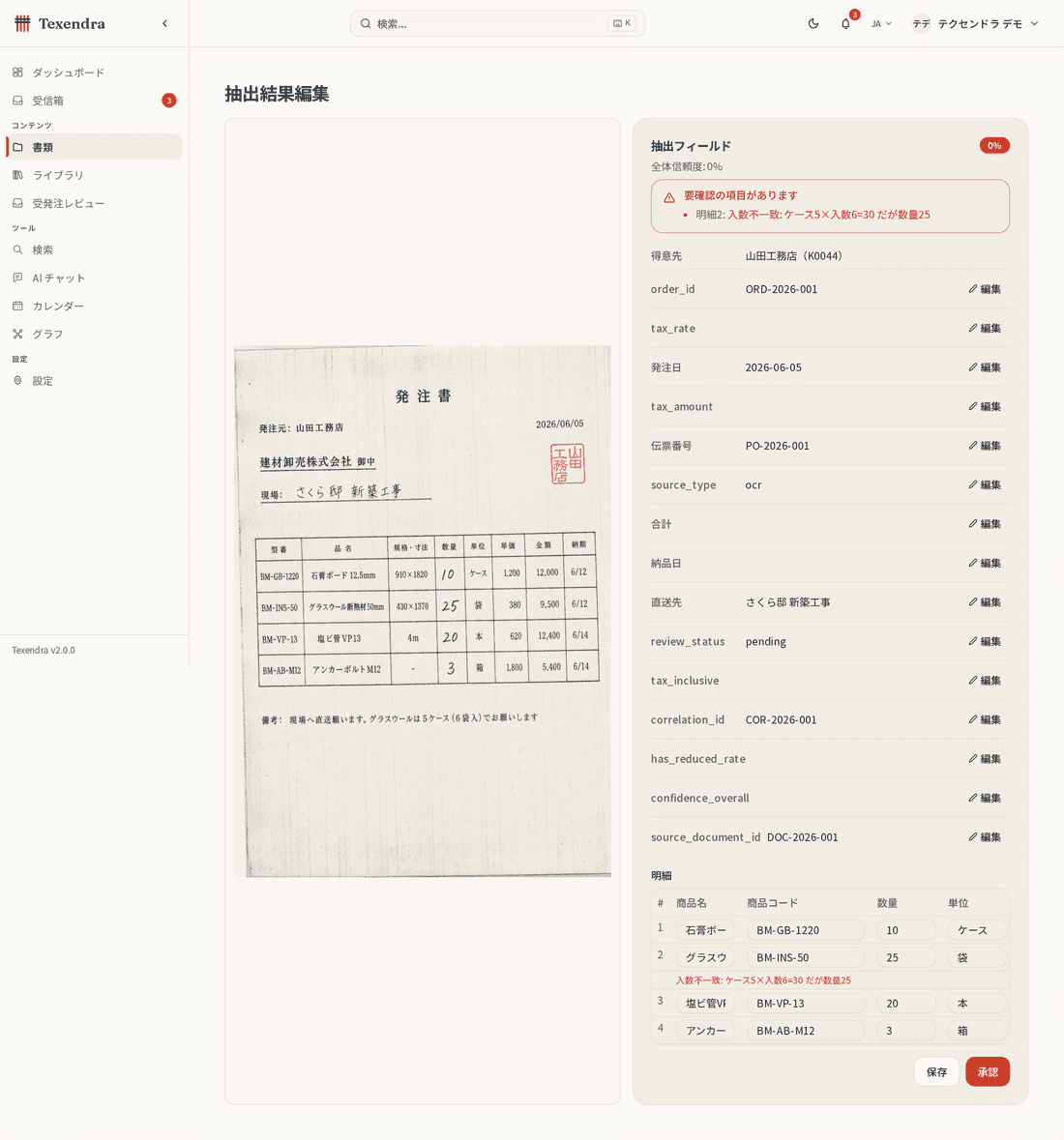
Task: Edit the review_status field
Action: 985,641
